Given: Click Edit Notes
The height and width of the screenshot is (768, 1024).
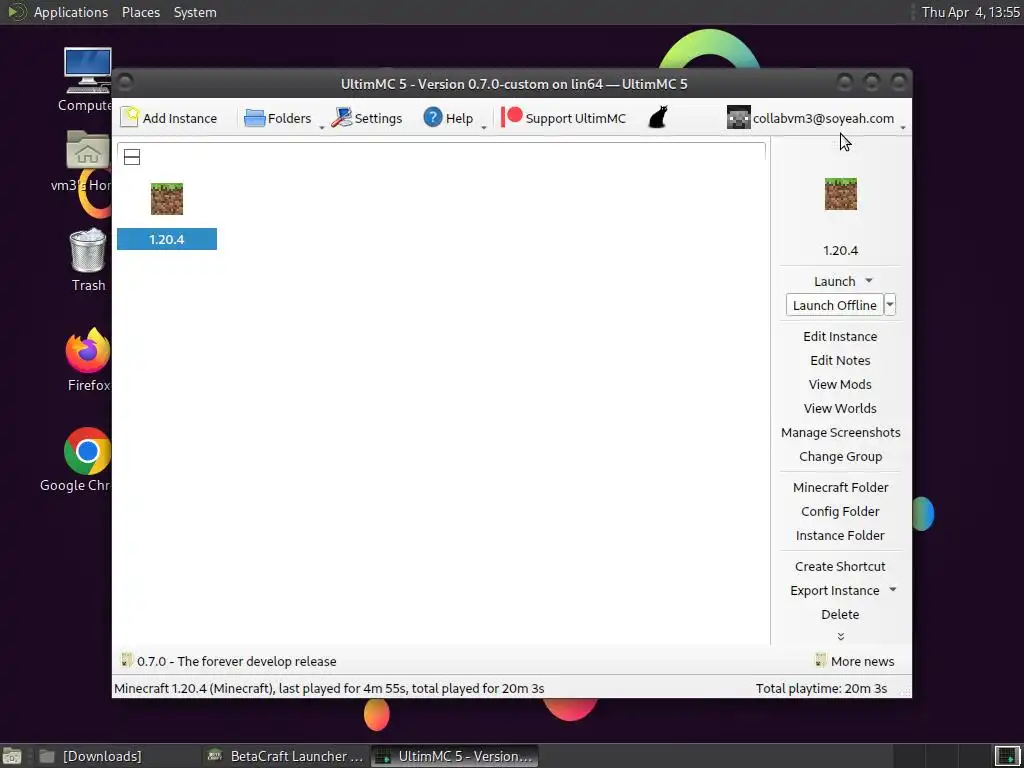Looking at the screenshot, I should click(x=840, y=360).
